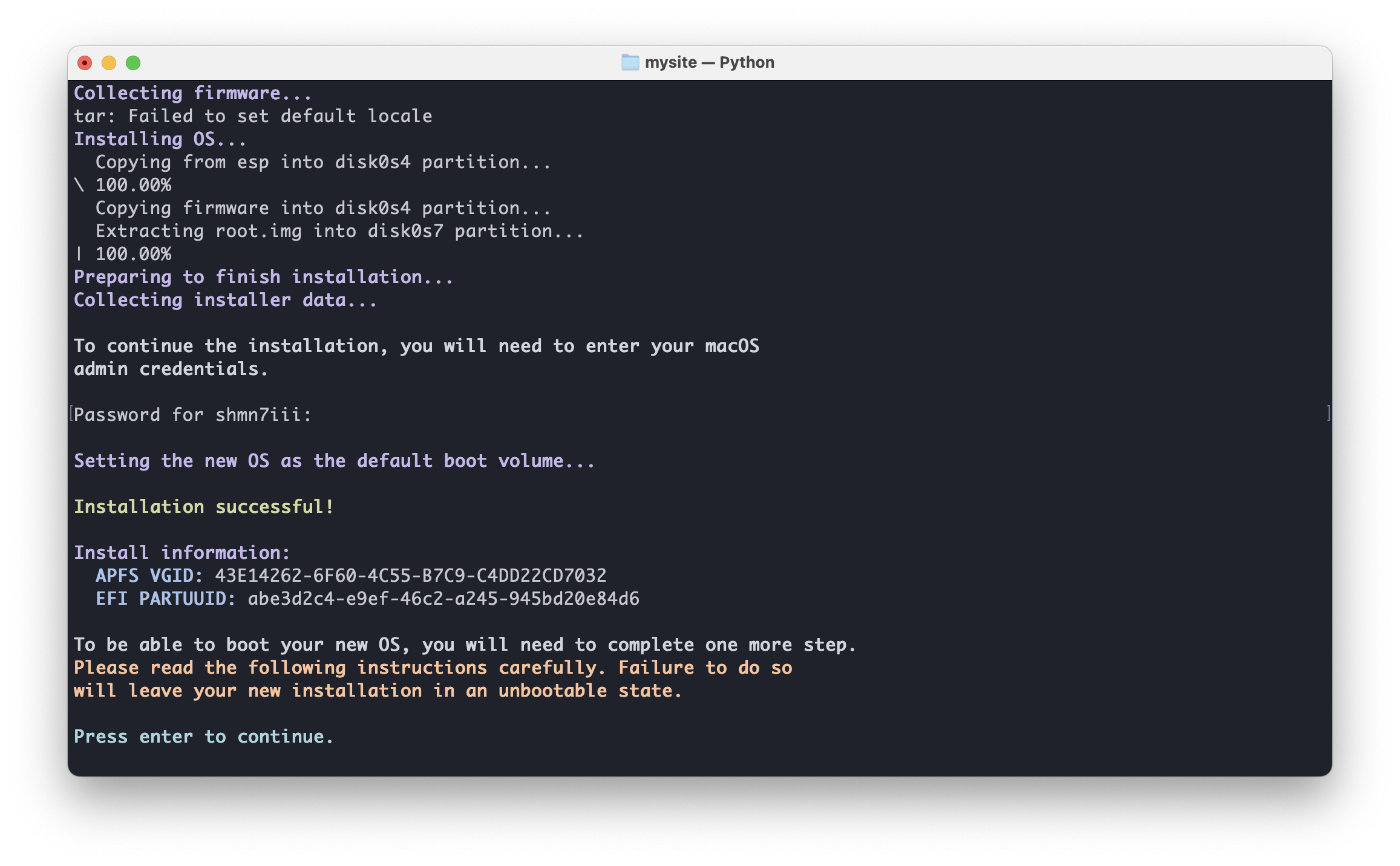The image size is (1400, 866).
Task: Click the "Preparing to finish installation..." line
Action: pos(263,277)
